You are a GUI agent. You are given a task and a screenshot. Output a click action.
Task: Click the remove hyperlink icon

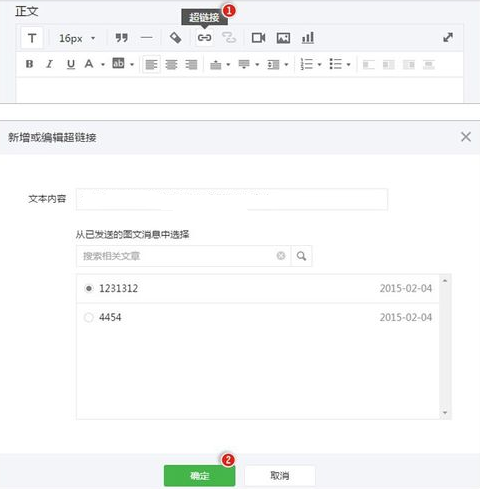(x=229, y=38)
